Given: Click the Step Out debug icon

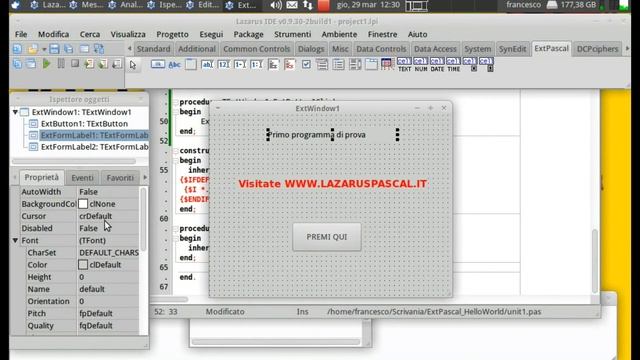Looking at the screenshot, I should (x=117, y=64).
